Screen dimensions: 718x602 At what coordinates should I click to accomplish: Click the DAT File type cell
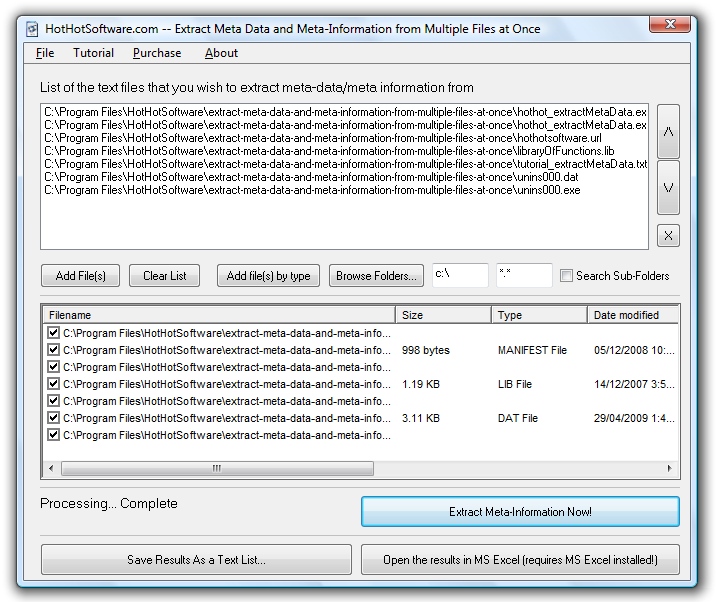[517, 418]
